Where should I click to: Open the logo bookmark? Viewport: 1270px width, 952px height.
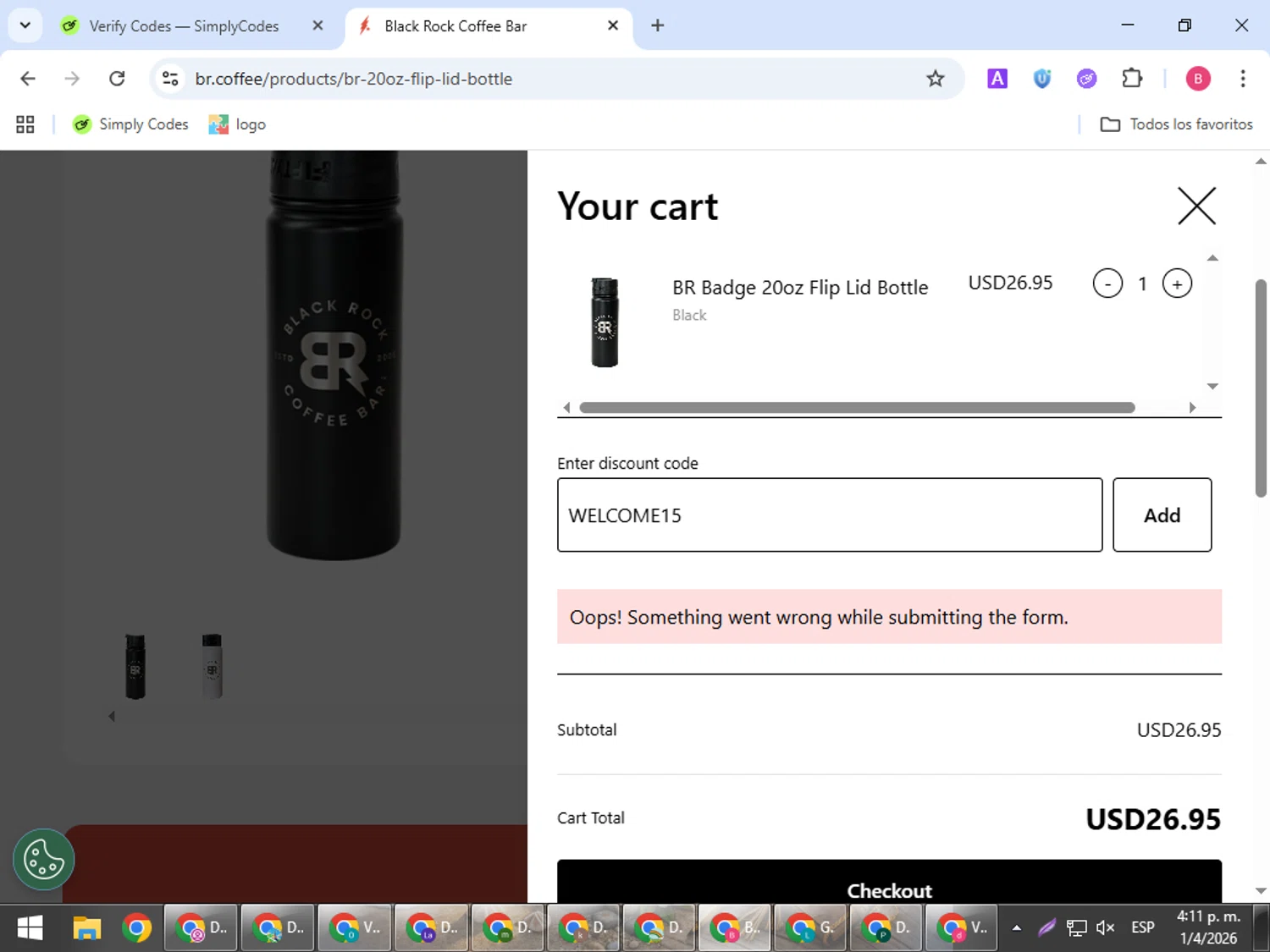pos(237,124)
